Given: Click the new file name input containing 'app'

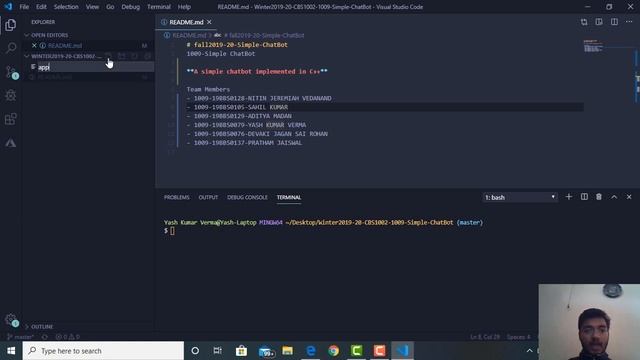Looking at the screenshot, I should [95, 67].
